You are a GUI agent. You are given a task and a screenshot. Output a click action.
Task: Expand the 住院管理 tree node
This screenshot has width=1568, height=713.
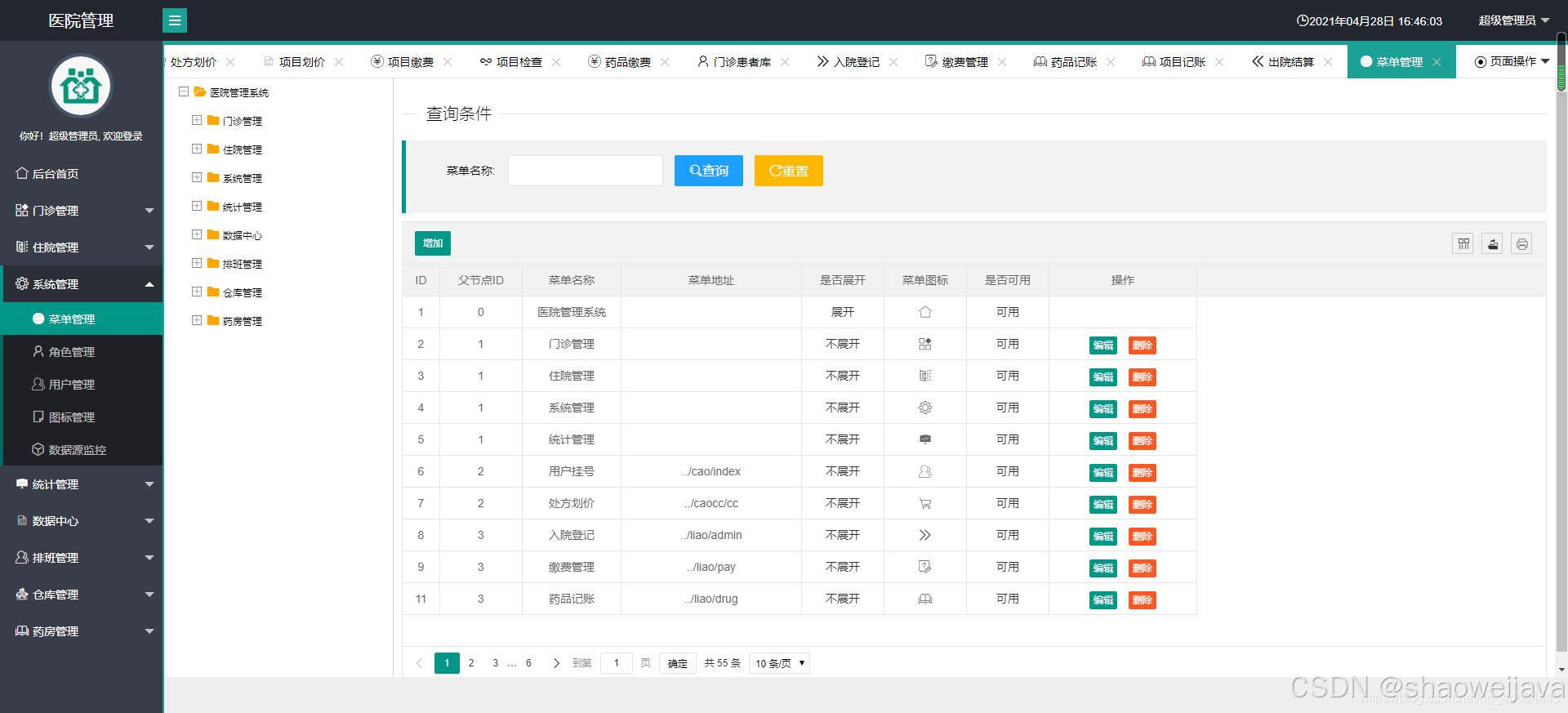[x=197, y=149]
